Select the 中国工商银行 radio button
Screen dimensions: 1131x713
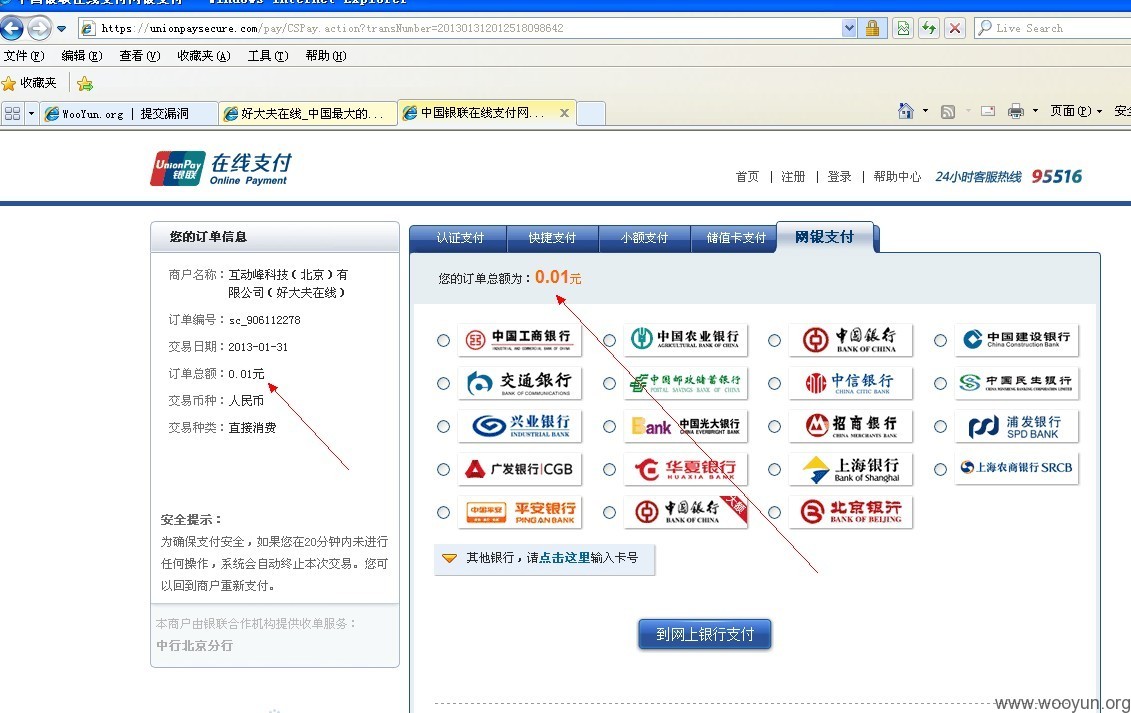(x=444, y=341)
